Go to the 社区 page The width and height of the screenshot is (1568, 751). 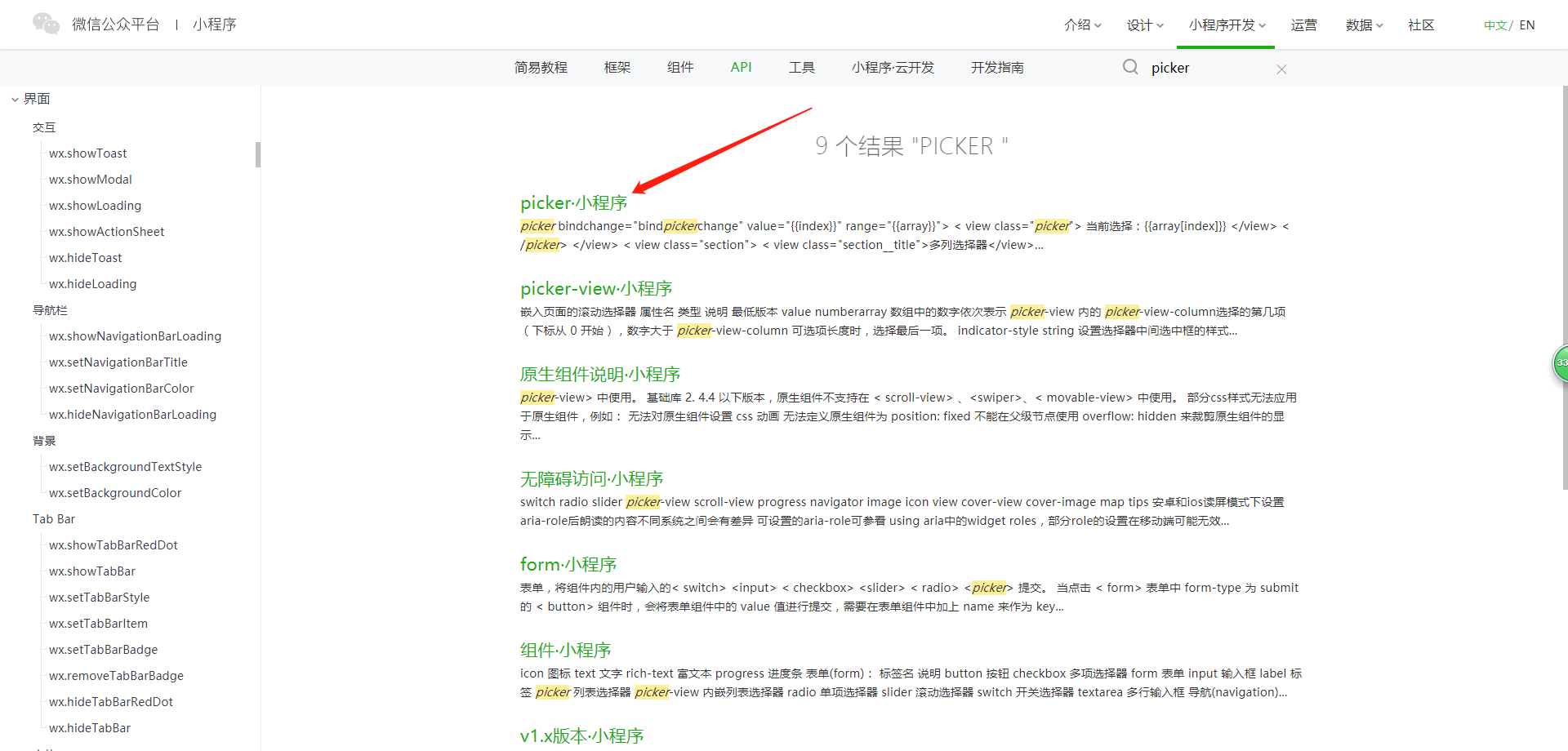click(1421, 25)
